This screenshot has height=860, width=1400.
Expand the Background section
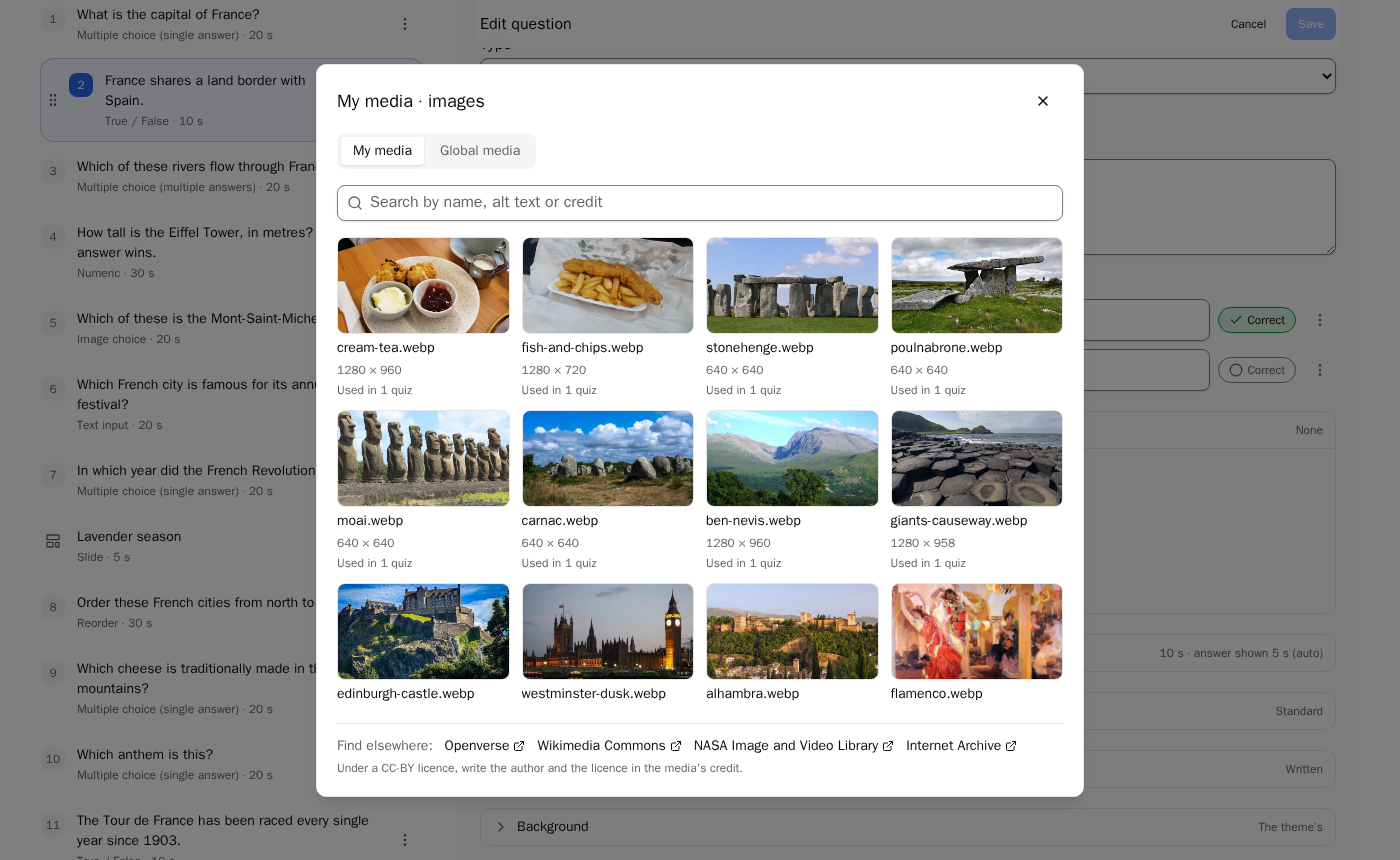pyautogui.click(x=908, y=827)
